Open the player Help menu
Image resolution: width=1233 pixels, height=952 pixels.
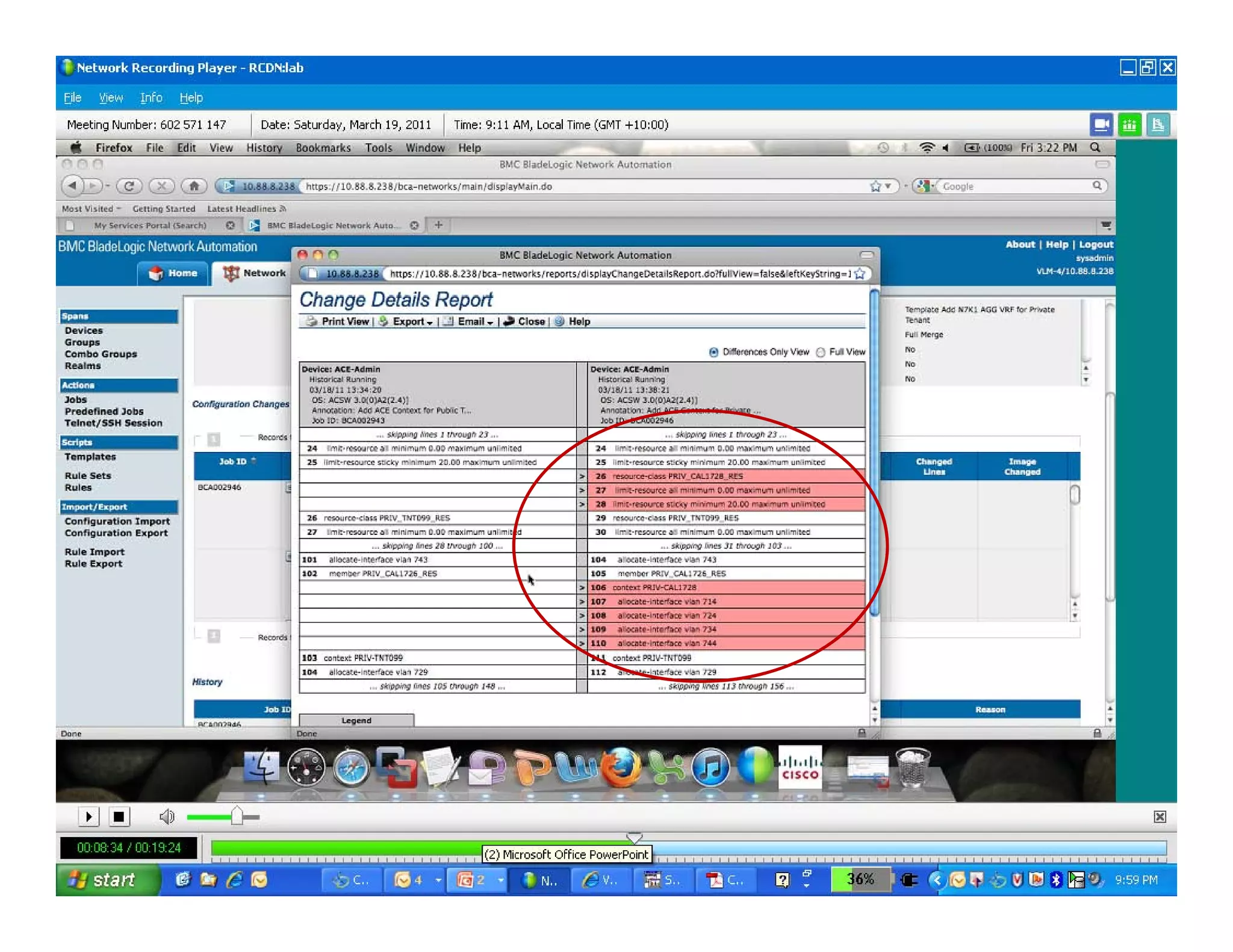191,97
